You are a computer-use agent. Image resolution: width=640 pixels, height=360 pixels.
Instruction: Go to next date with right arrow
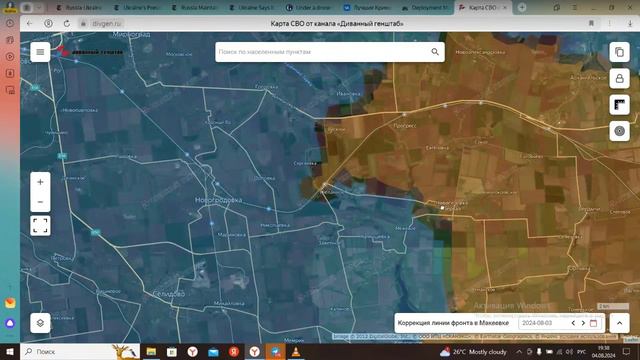(583, 323)
